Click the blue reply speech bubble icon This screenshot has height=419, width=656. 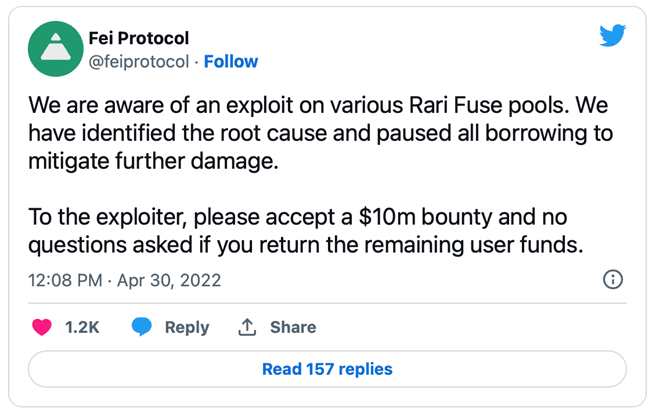[142, 327]
